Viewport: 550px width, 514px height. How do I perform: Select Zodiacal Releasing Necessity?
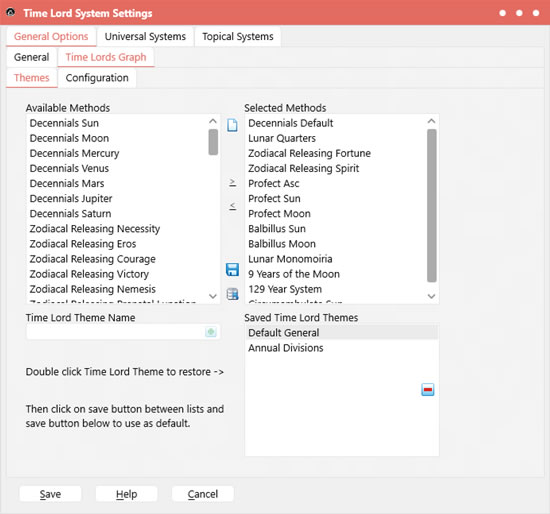click(117, 229)
